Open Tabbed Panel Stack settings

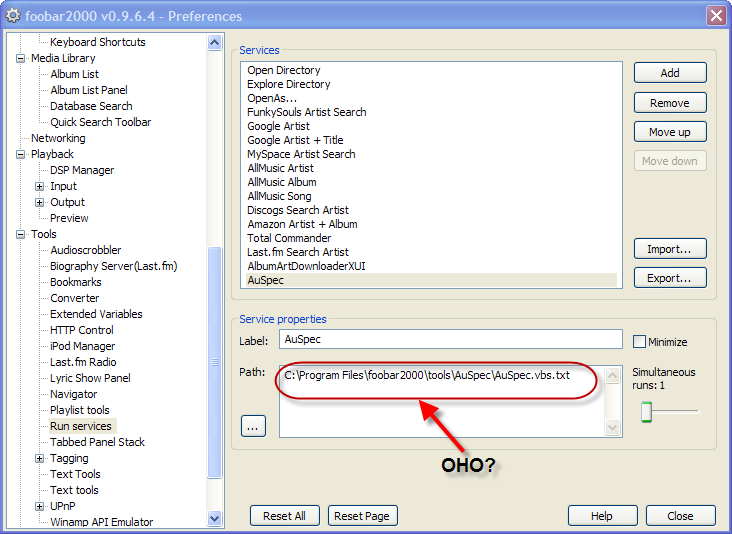[x=98, y=442]
